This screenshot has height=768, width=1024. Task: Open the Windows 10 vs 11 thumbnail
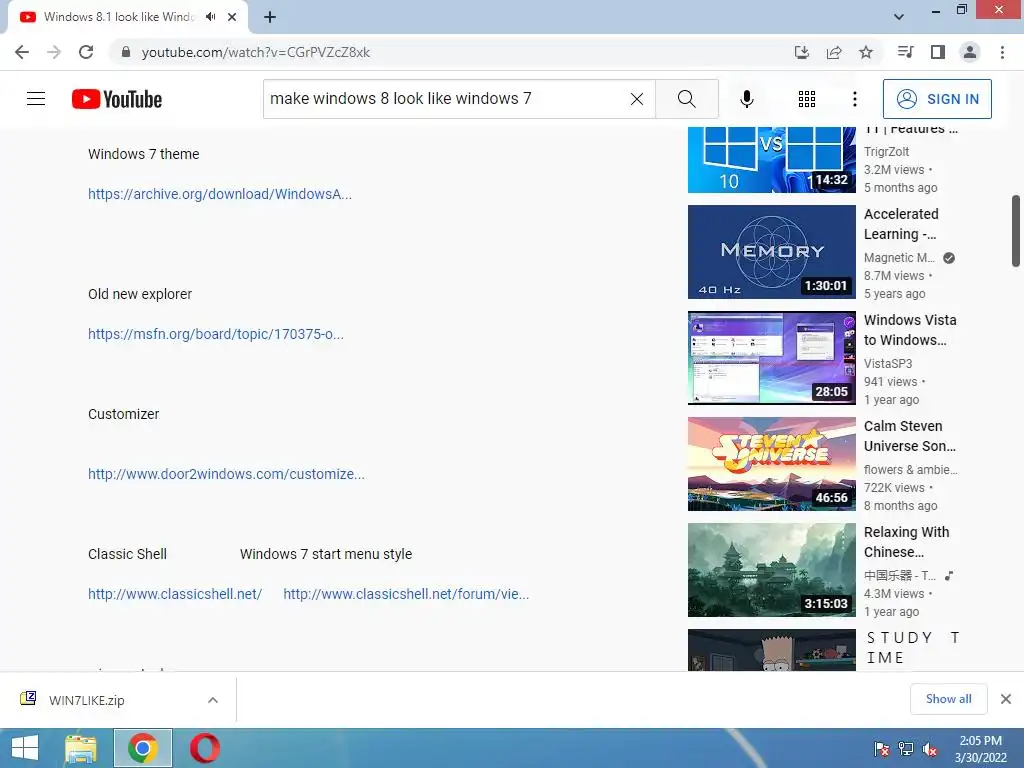tap(771, 160)
